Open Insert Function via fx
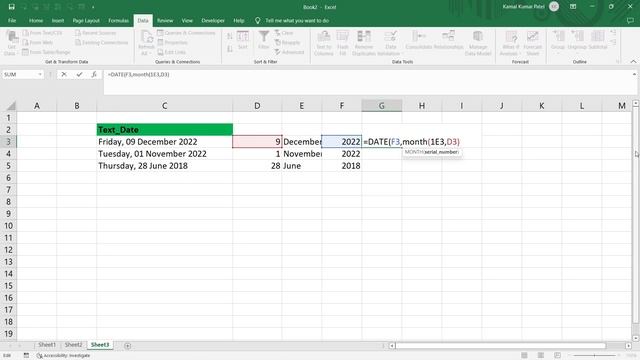 (x=94, y=74)
